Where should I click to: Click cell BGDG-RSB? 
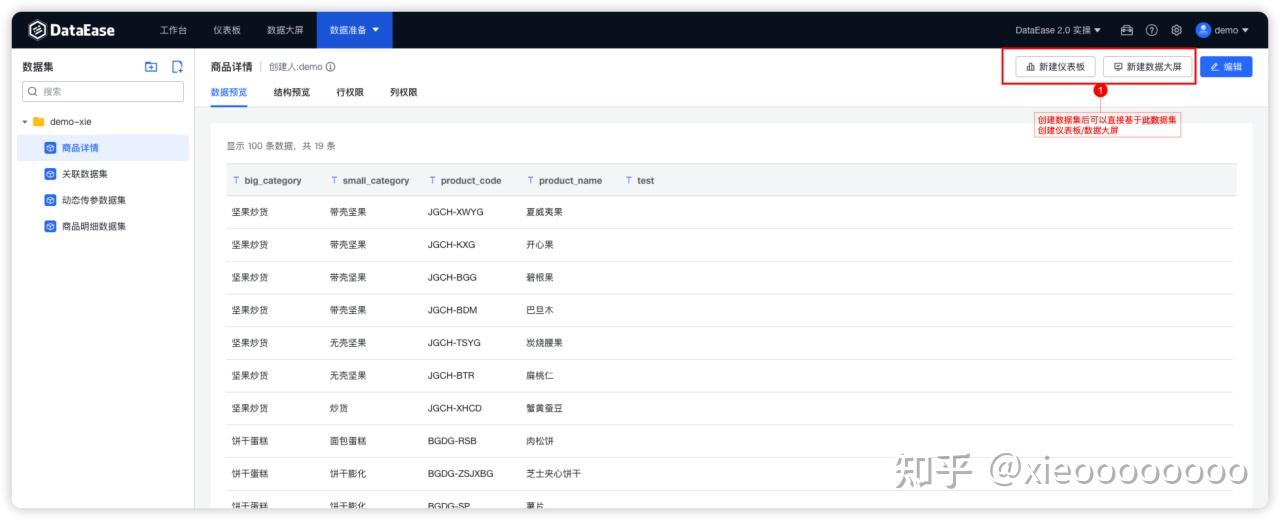[x=452, y=441]
